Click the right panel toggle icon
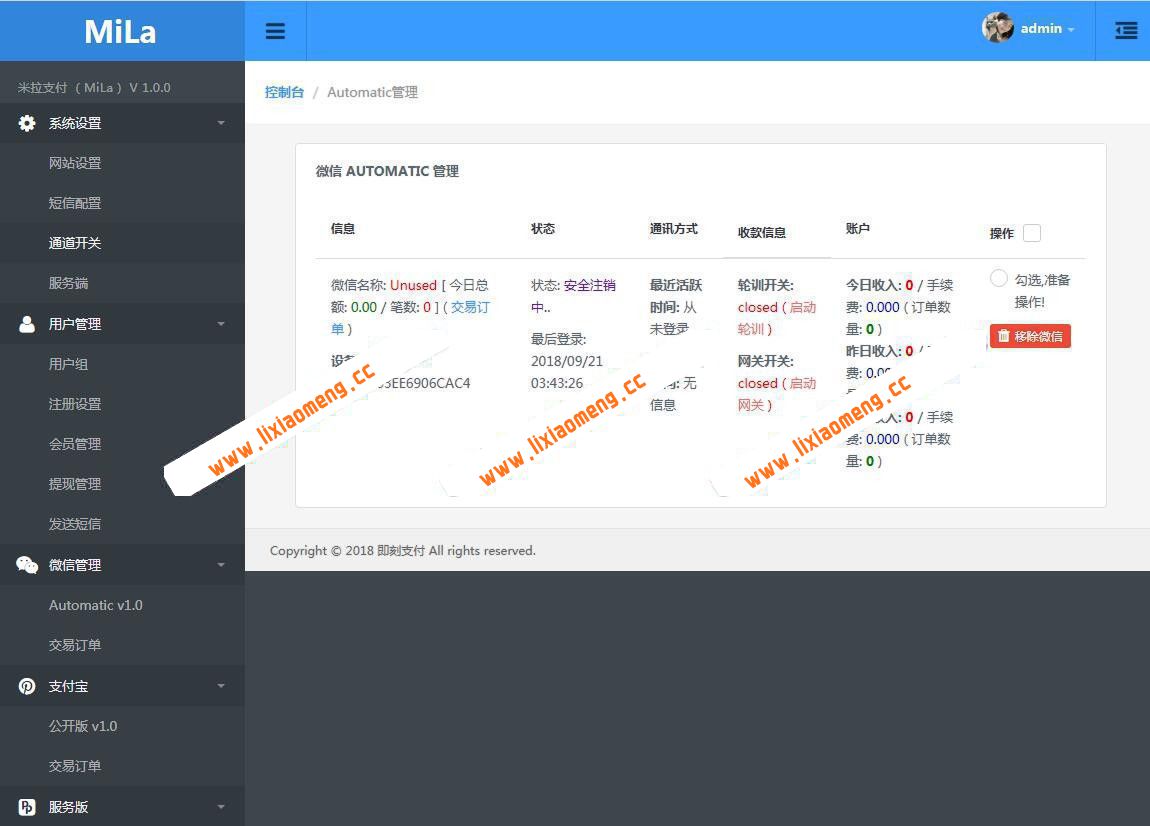The width and height of the screenshot is (1150, 826). [x=1126, y=31]
